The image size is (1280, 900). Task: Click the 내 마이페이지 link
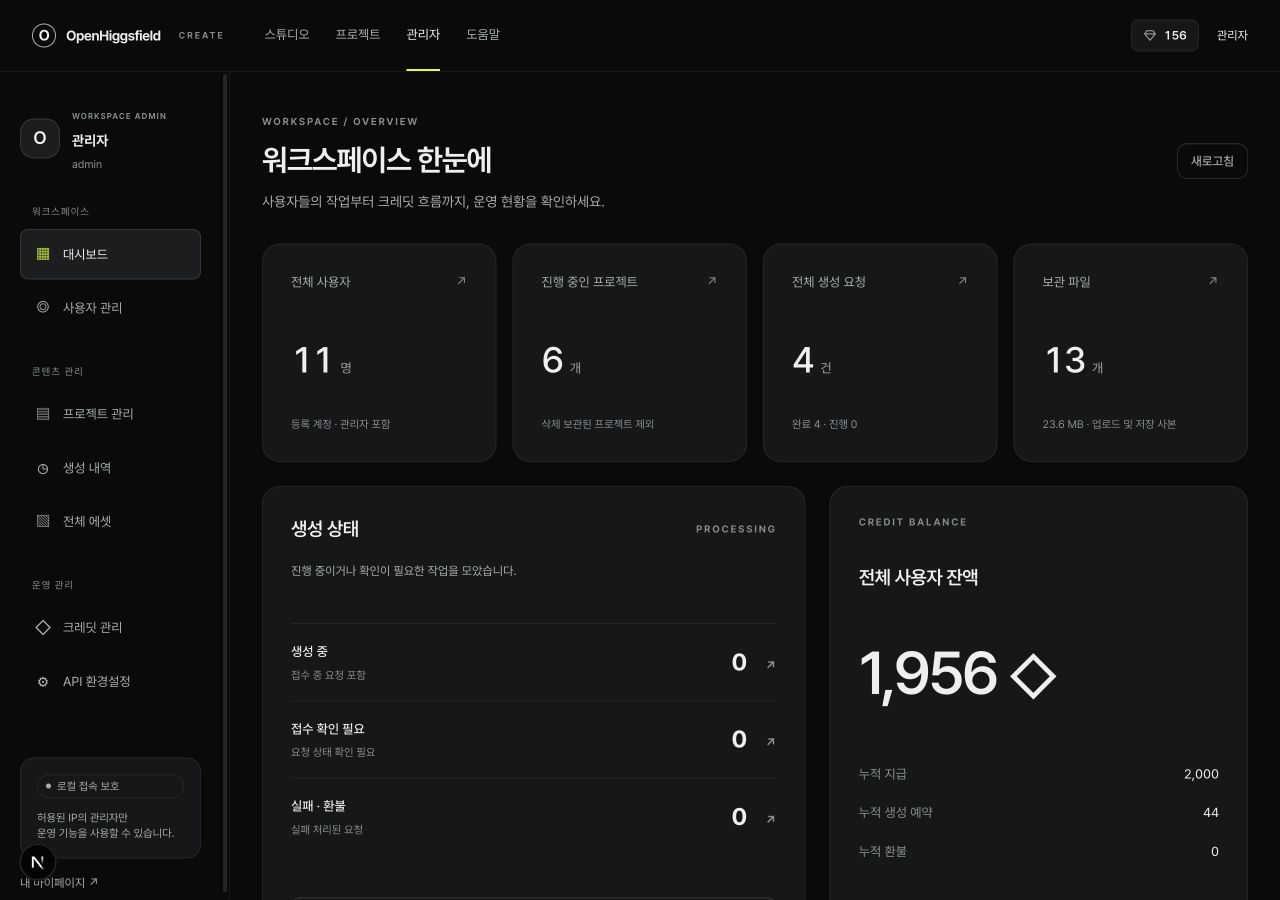[x=59, y=882]
